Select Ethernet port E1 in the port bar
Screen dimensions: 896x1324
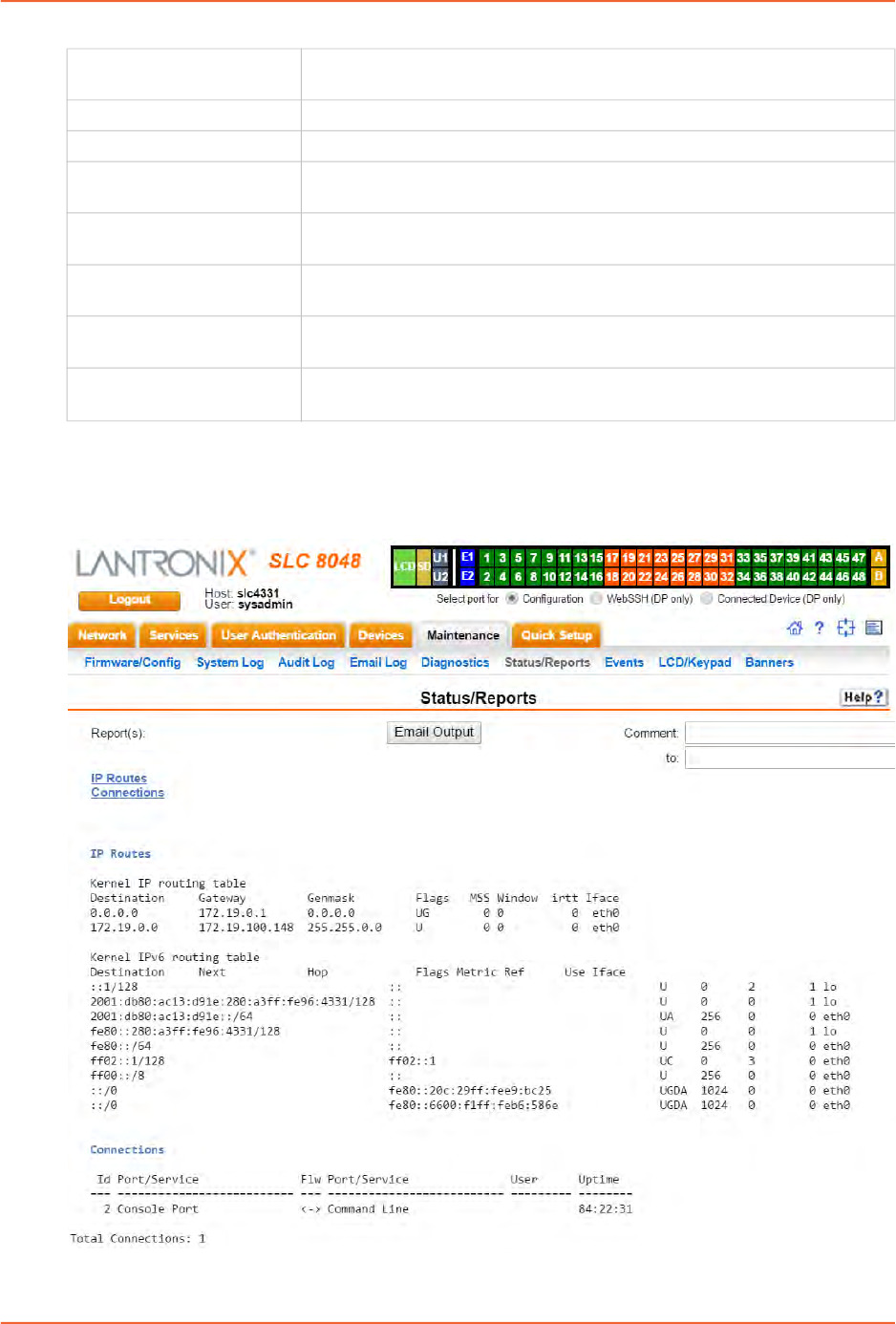pos(467,558)
